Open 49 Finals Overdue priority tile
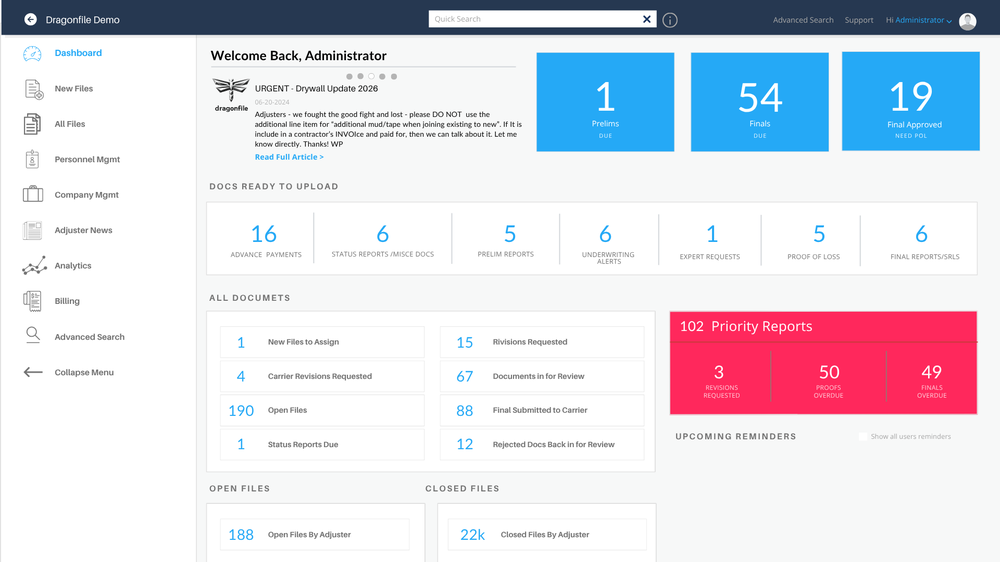The image size is (1000, 562). (x=932, y=380)
